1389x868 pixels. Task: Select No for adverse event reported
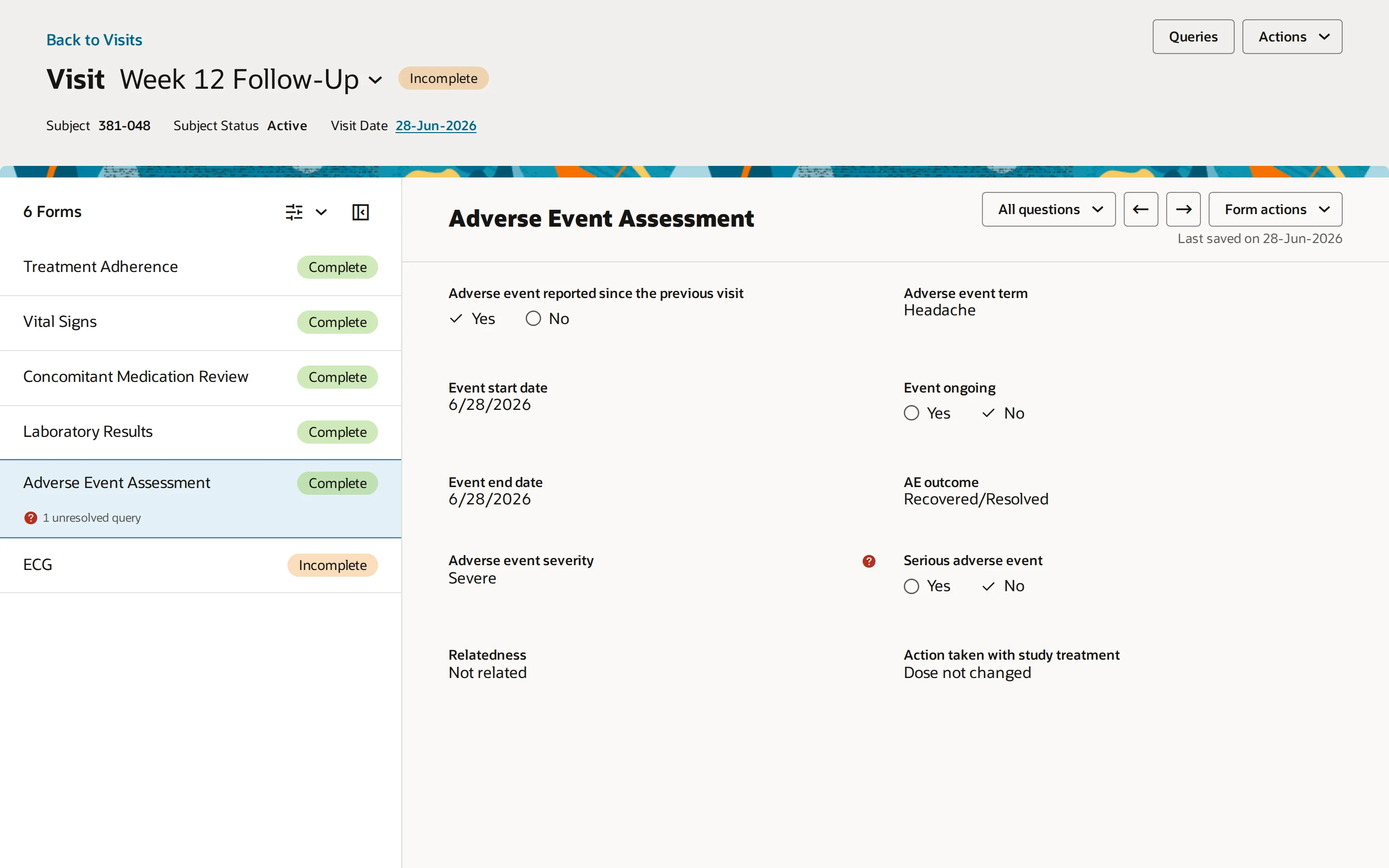coord(547,319)
